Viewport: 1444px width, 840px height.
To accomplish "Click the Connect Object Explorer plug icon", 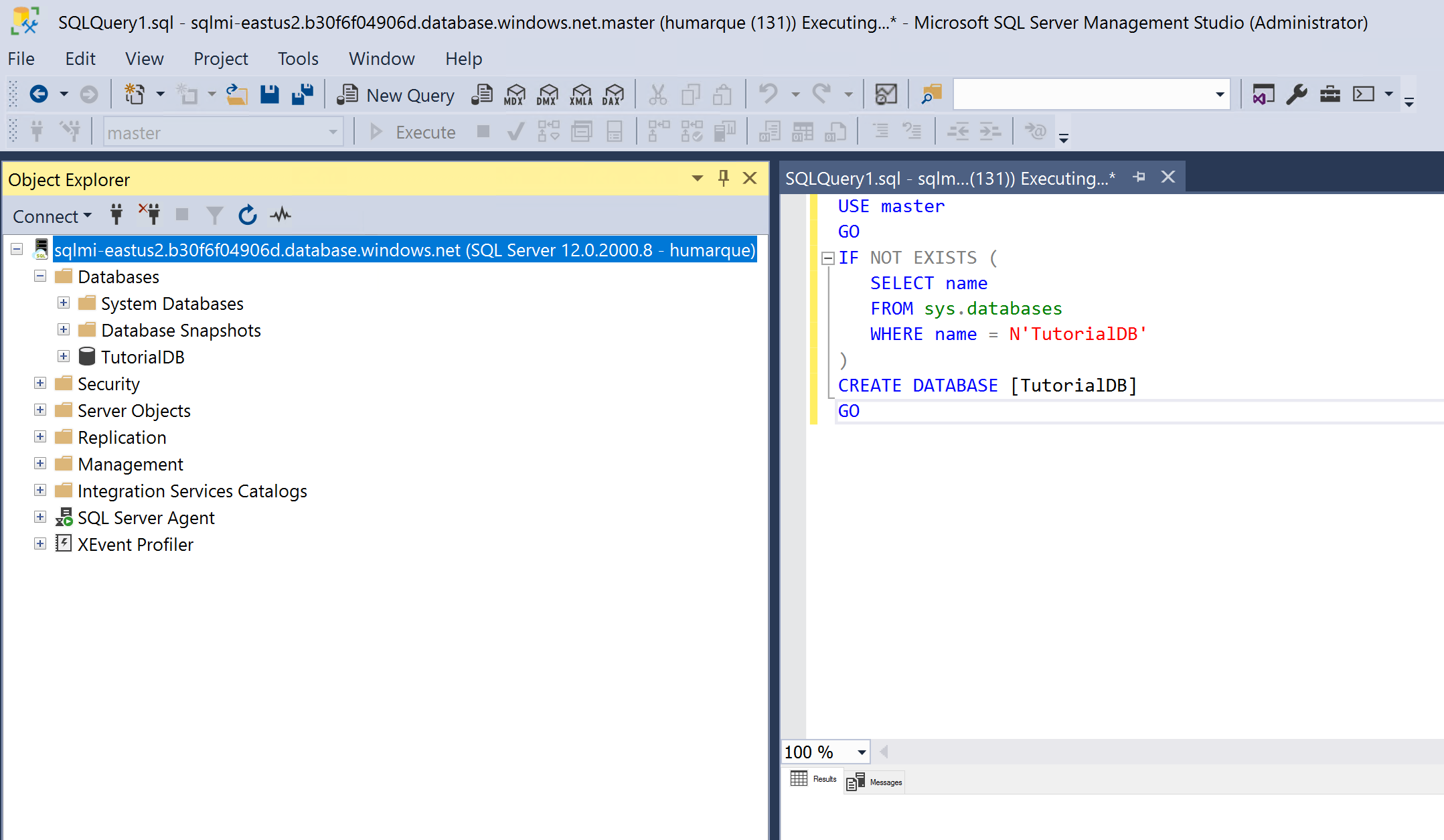I will [116, 215].
